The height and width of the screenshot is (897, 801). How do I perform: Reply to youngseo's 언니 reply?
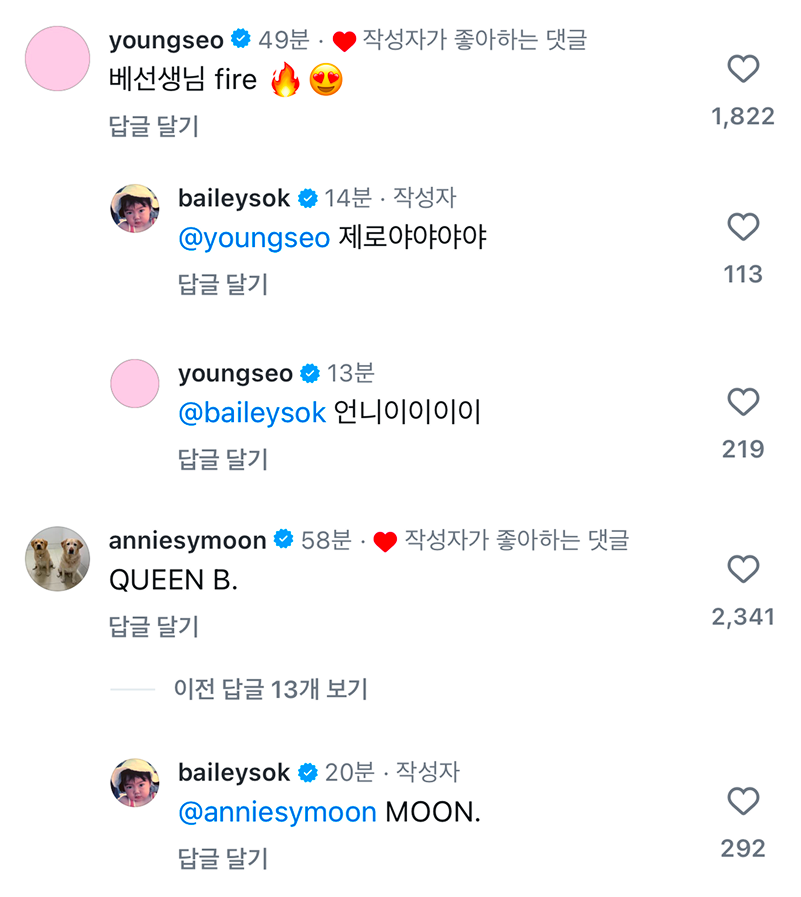tap(223, 459)
